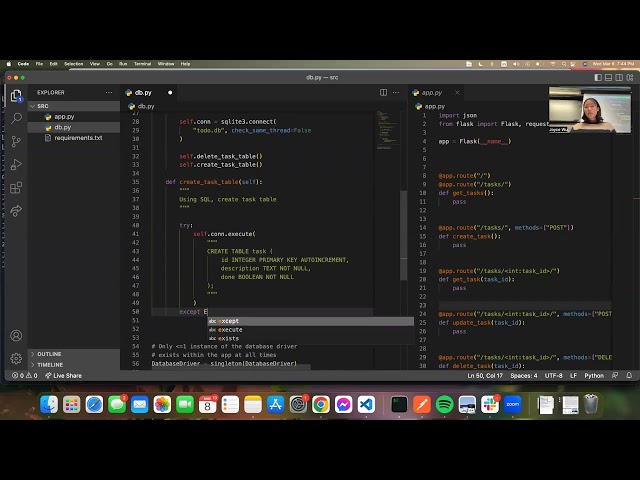The image size is (640, 480).
Task: Open the Customize Layout button
Action: pyautogui.click(x=630, y=78)
